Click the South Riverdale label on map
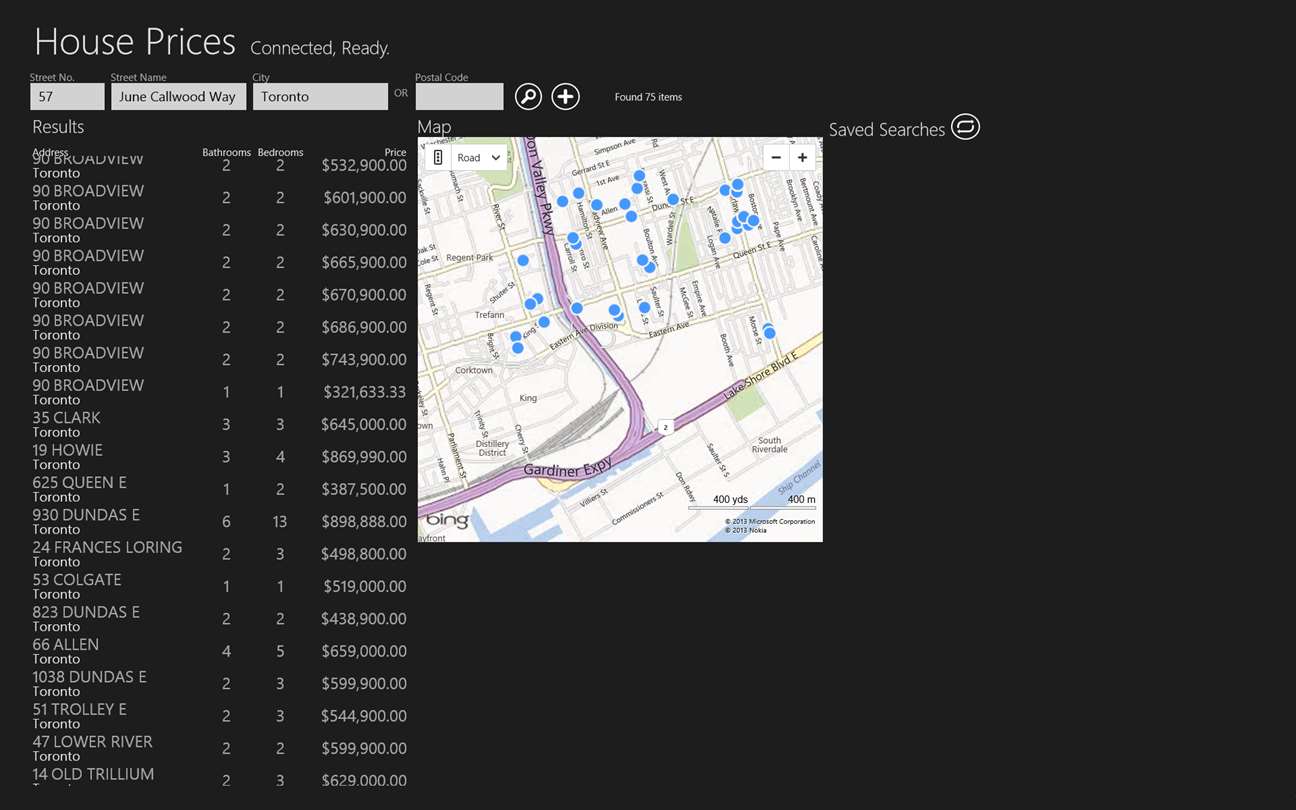This screenshot has width=1296, height=810. coord(769,445)
